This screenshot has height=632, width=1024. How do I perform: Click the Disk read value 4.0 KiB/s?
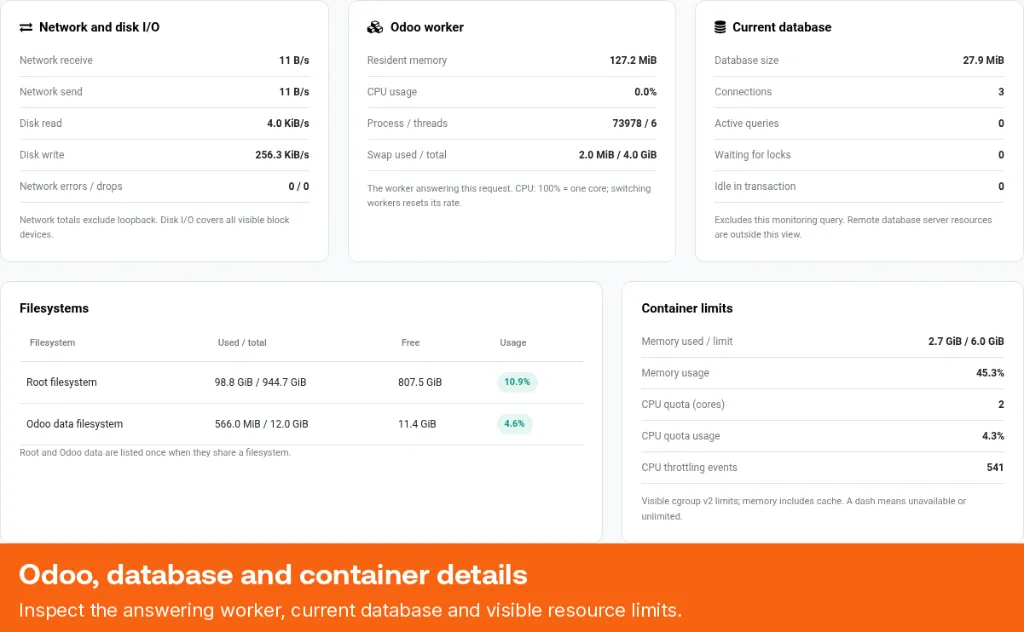(x=288, y=123)
